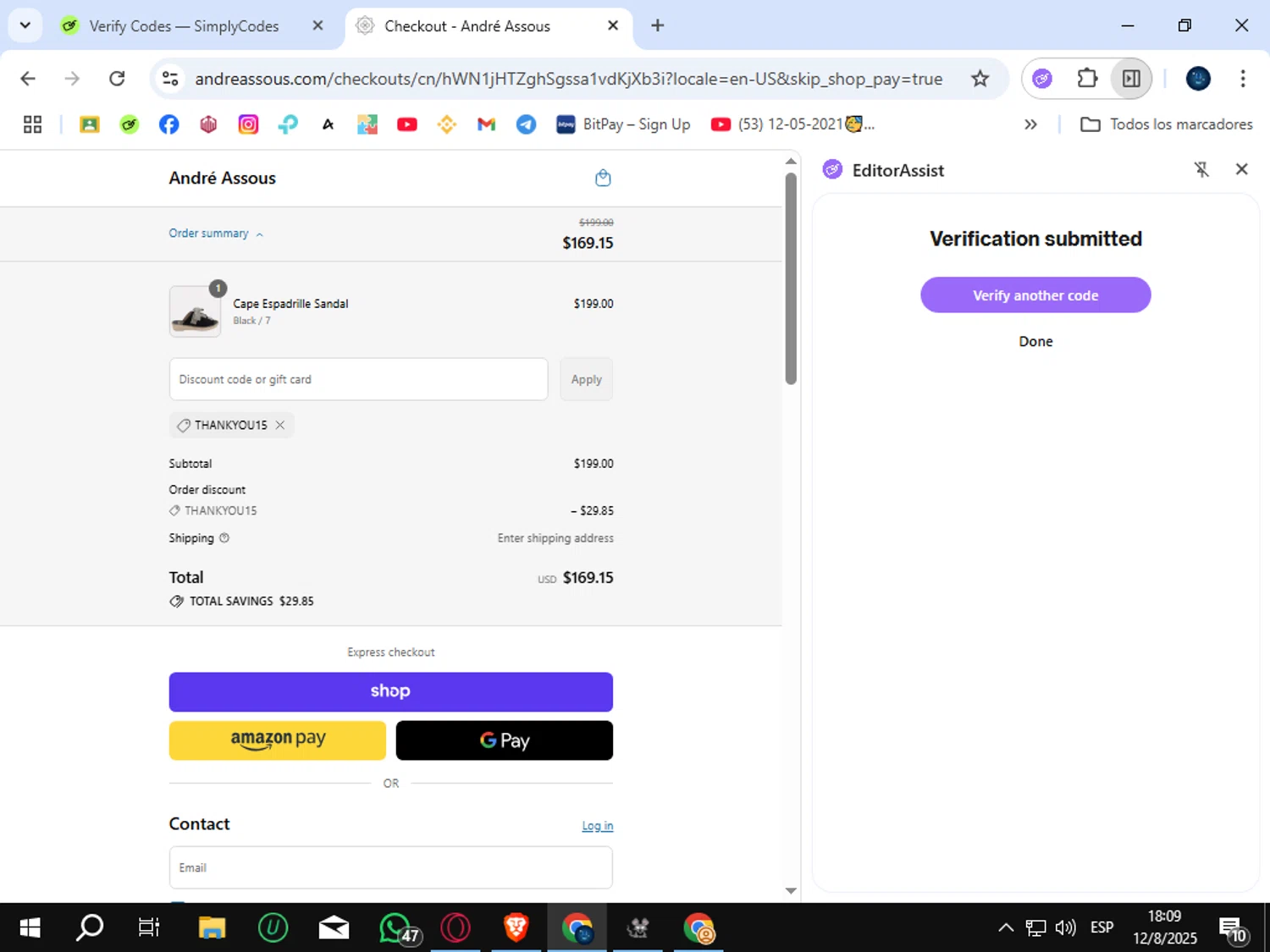This screenshot has height=952, width=1270.
Task: Open Windows taskbar search
Action: pos(89,928)
